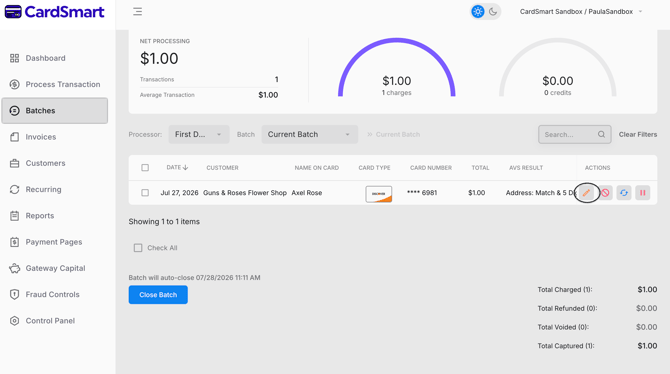This screenshot has height=374, width=670.
Task: Click the CUSTOMER column header
Action: point(223,168)
